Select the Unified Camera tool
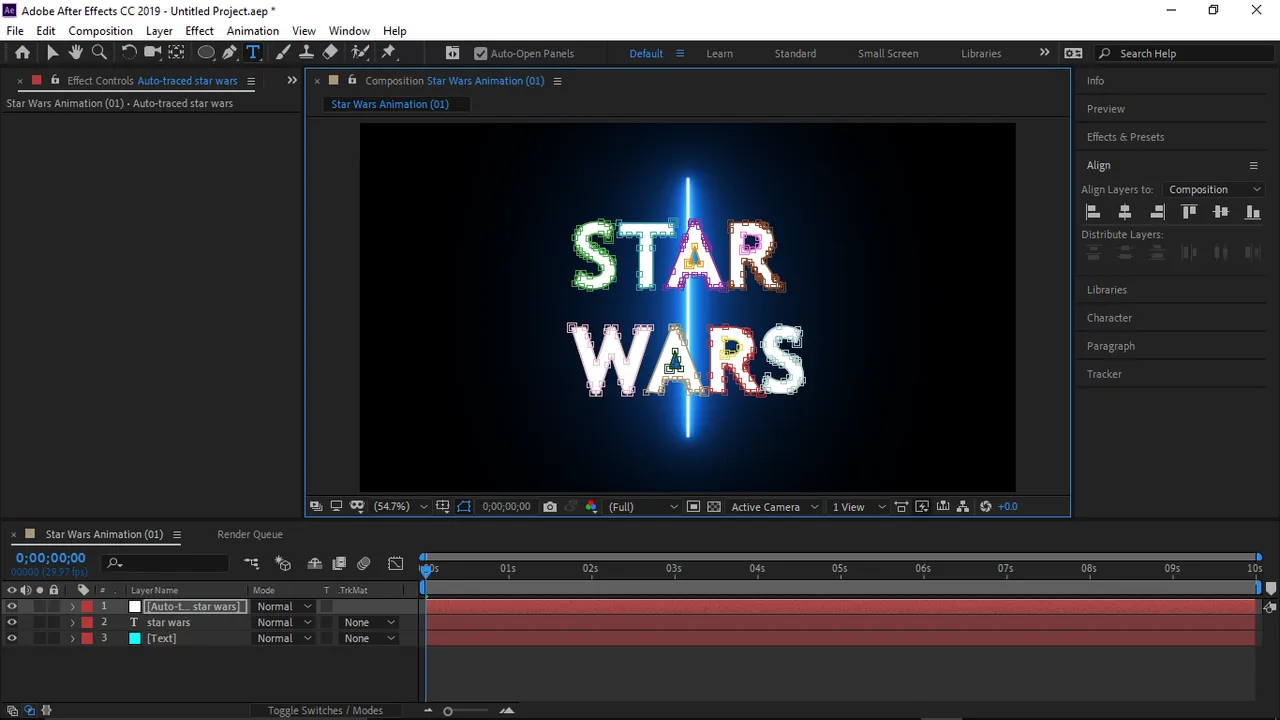This screenshot has height=720, width=1280. [x=152, y=53]
